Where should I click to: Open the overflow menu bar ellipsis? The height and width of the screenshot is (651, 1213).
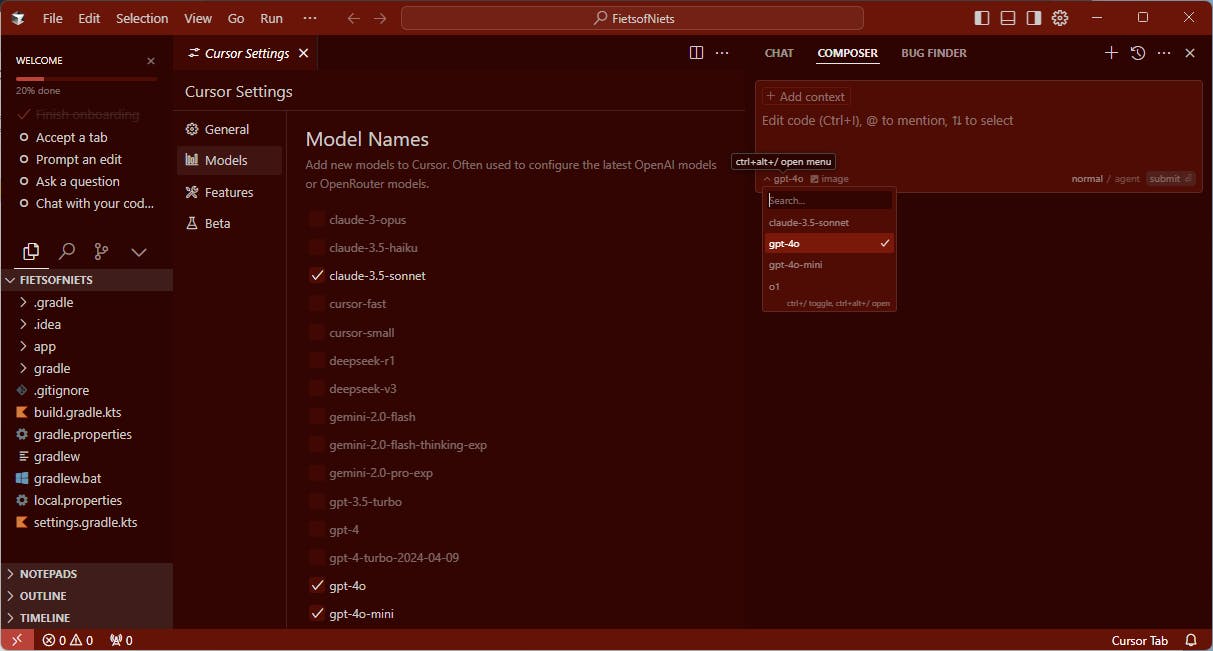point(309,18)
